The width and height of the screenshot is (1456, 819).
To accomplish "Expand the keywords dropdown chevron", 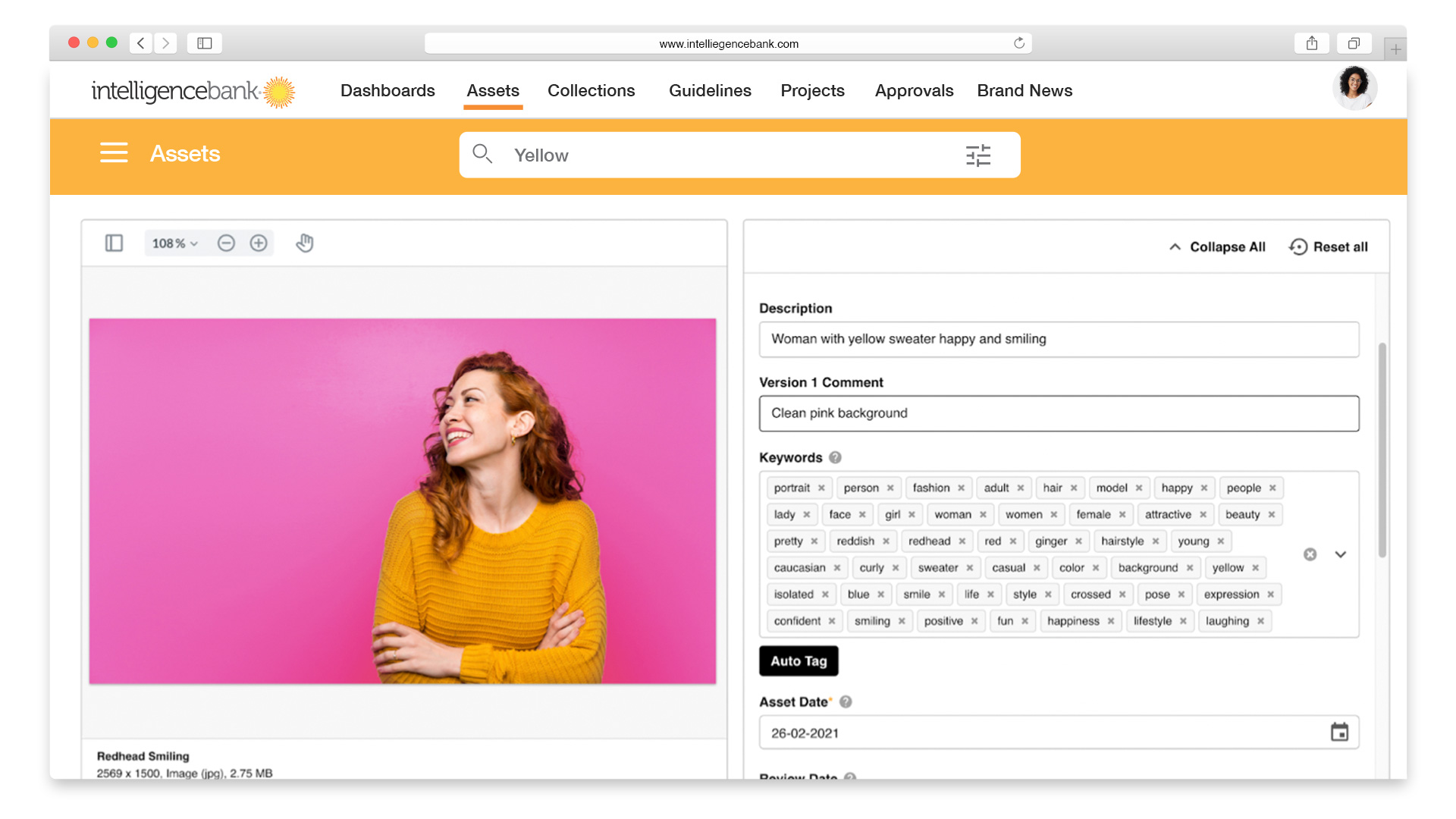I will [1341, 554].
